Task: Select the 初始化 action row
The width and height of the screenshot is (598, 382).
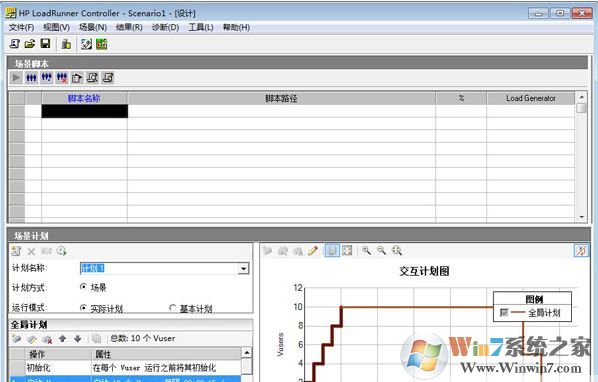Action: click(125, 368)
